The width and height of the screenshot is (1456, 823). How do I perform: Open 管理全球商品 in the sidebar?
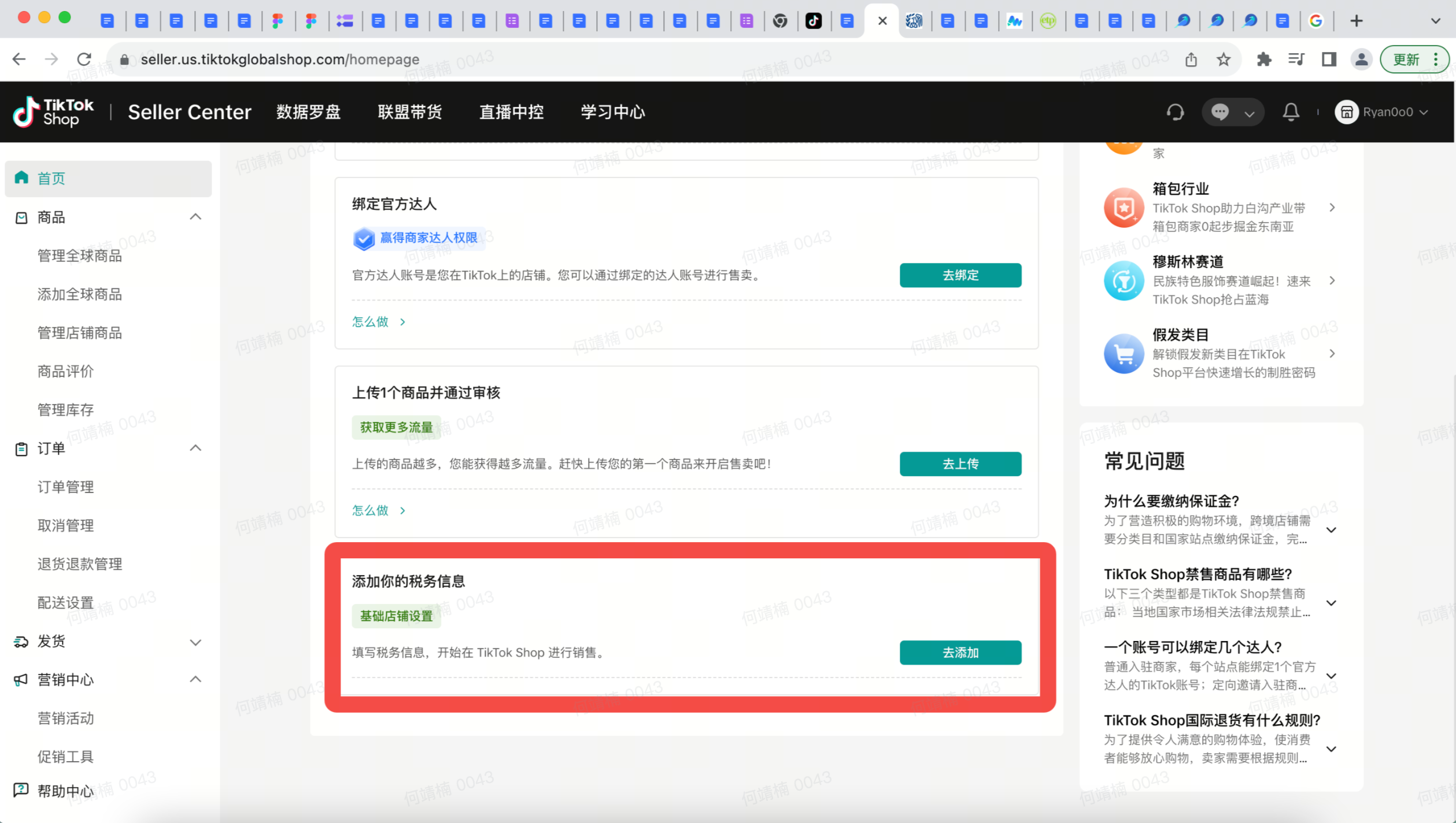click(80, 256)
